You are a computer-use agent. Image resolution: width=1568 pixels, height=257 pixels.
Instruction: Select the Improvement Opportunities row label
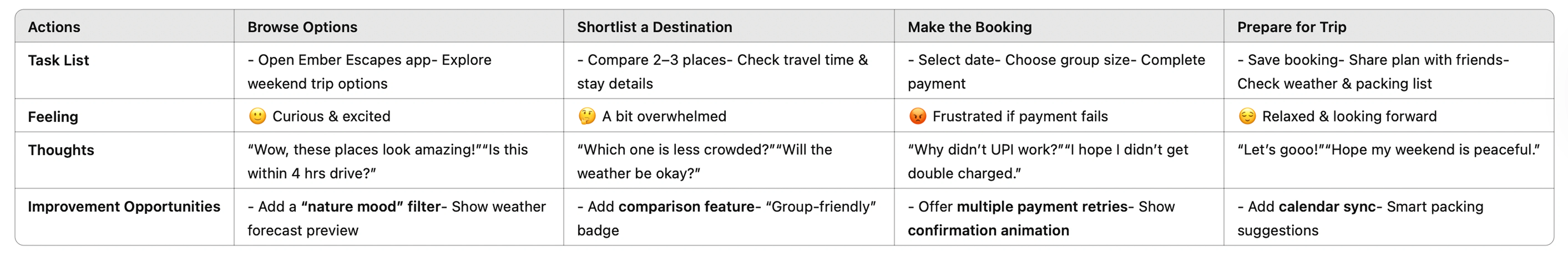point(124,207)
